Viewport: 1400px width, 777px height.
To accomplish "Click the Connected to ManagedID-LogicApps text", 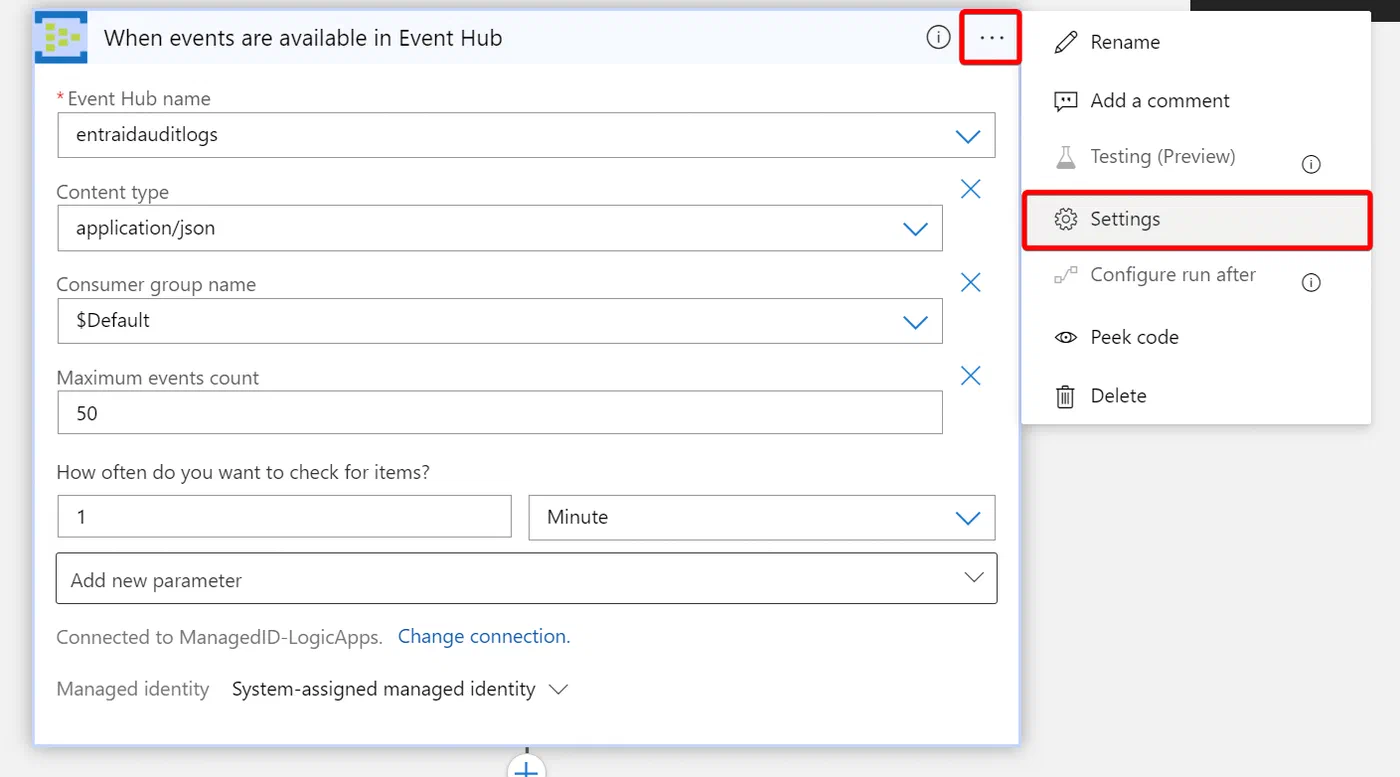I will tap(219, 637).
